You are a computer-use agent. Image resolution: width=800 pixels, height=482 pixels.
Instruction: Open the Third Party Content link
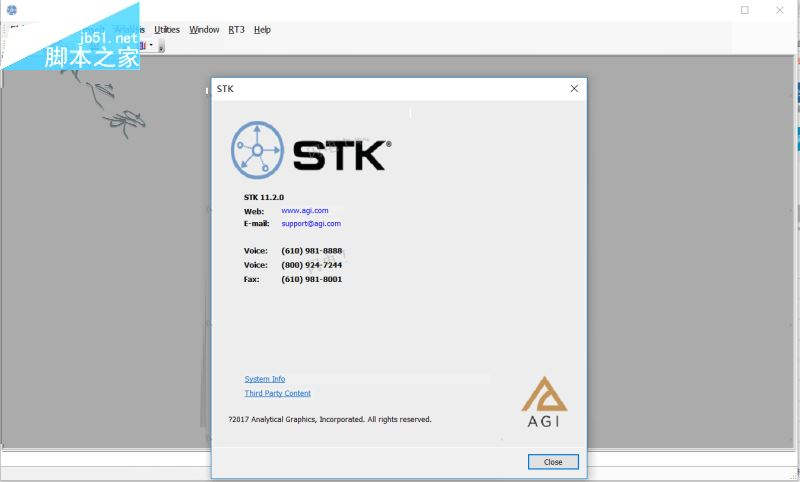(x=278, y=393)
